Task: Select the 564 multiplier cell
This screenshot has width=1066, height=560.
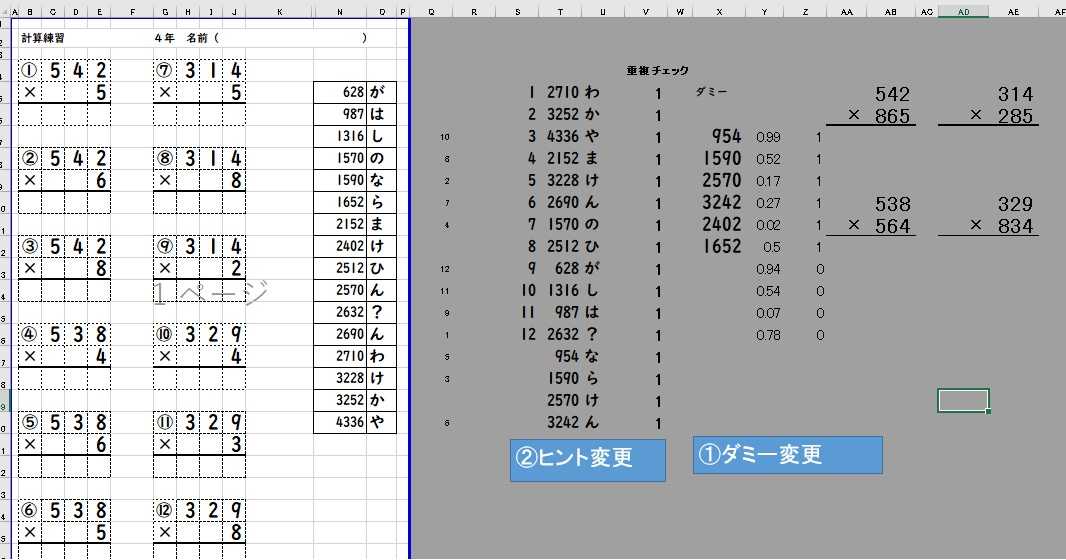Action: (892, 226)
